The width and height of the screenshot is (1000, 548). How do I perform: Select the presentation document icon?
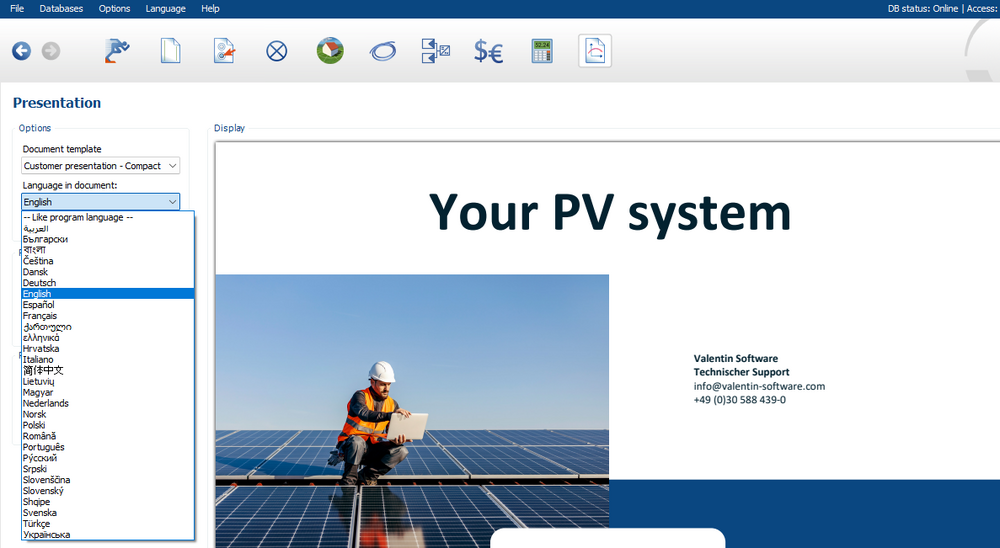click(x=595, y=51)
